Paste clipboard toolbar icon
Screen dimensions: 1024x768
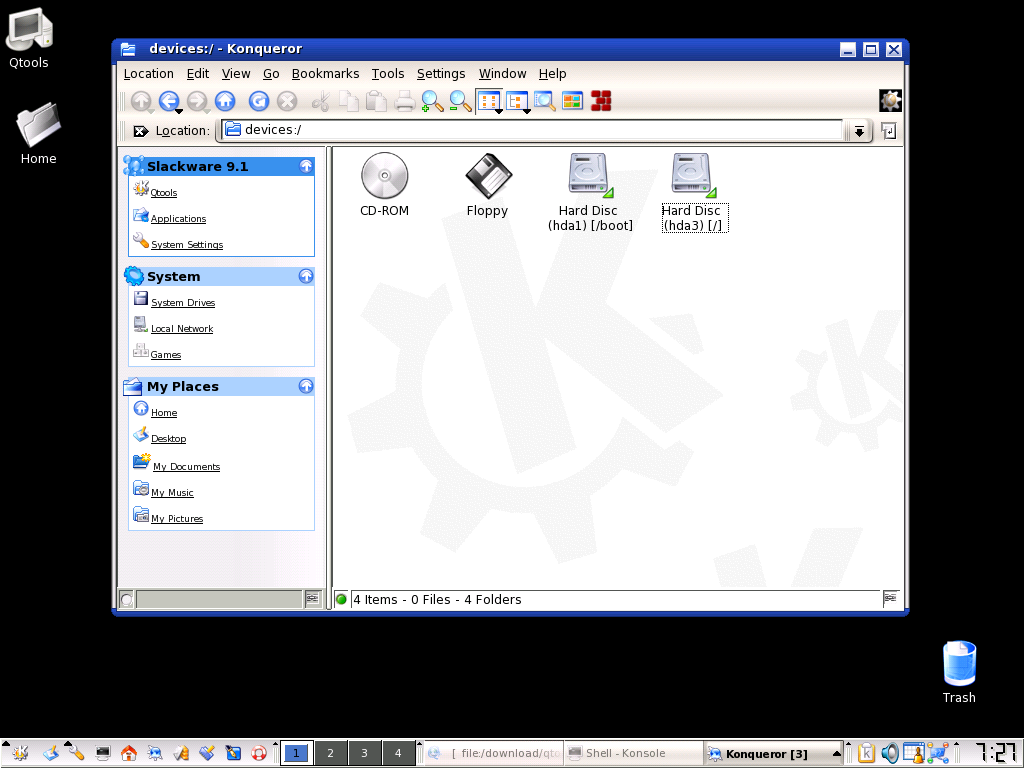tap(376, 101)
